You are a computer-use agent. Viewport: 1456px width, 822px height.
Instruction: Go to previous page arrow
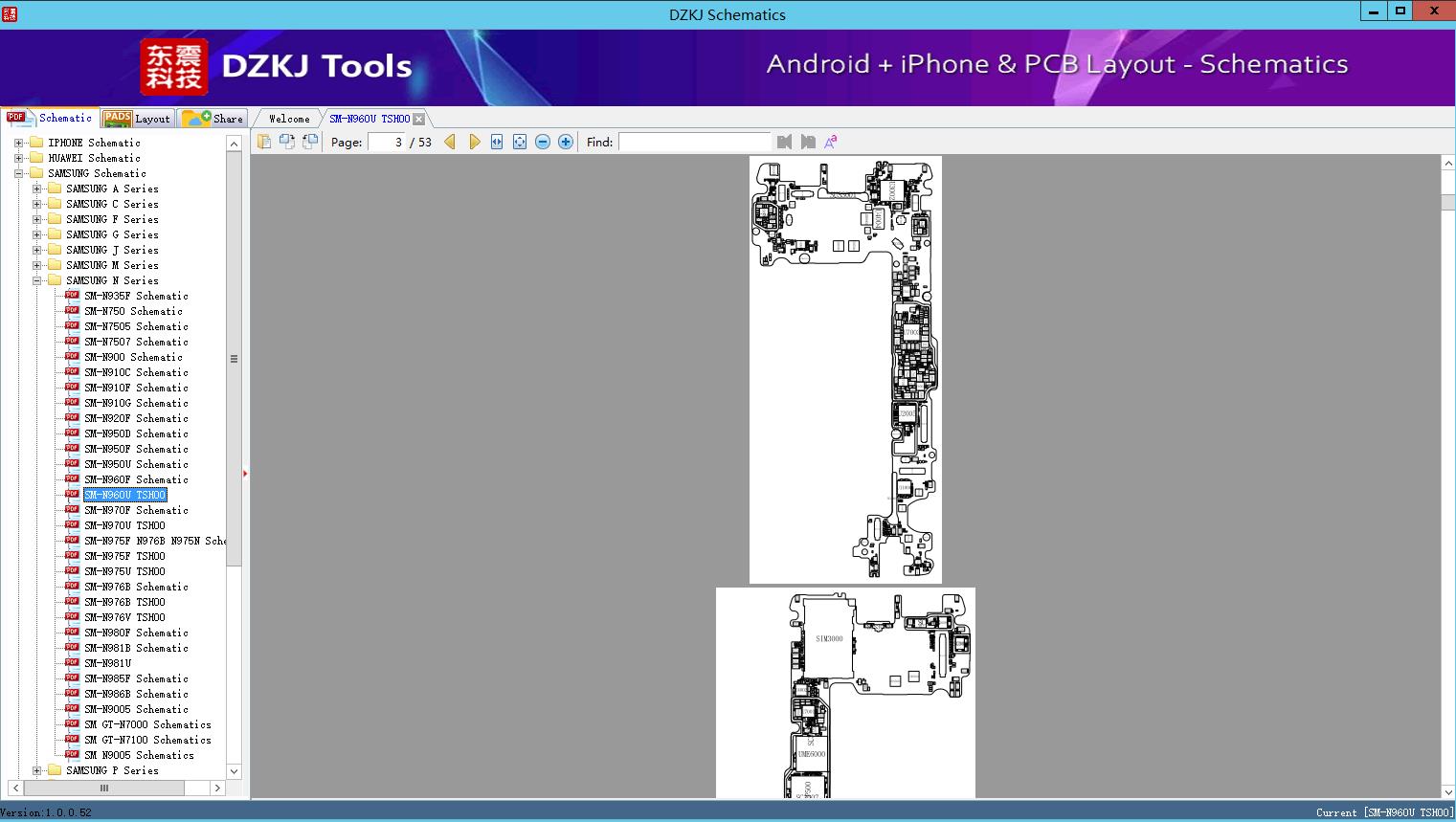click(450, 142)
